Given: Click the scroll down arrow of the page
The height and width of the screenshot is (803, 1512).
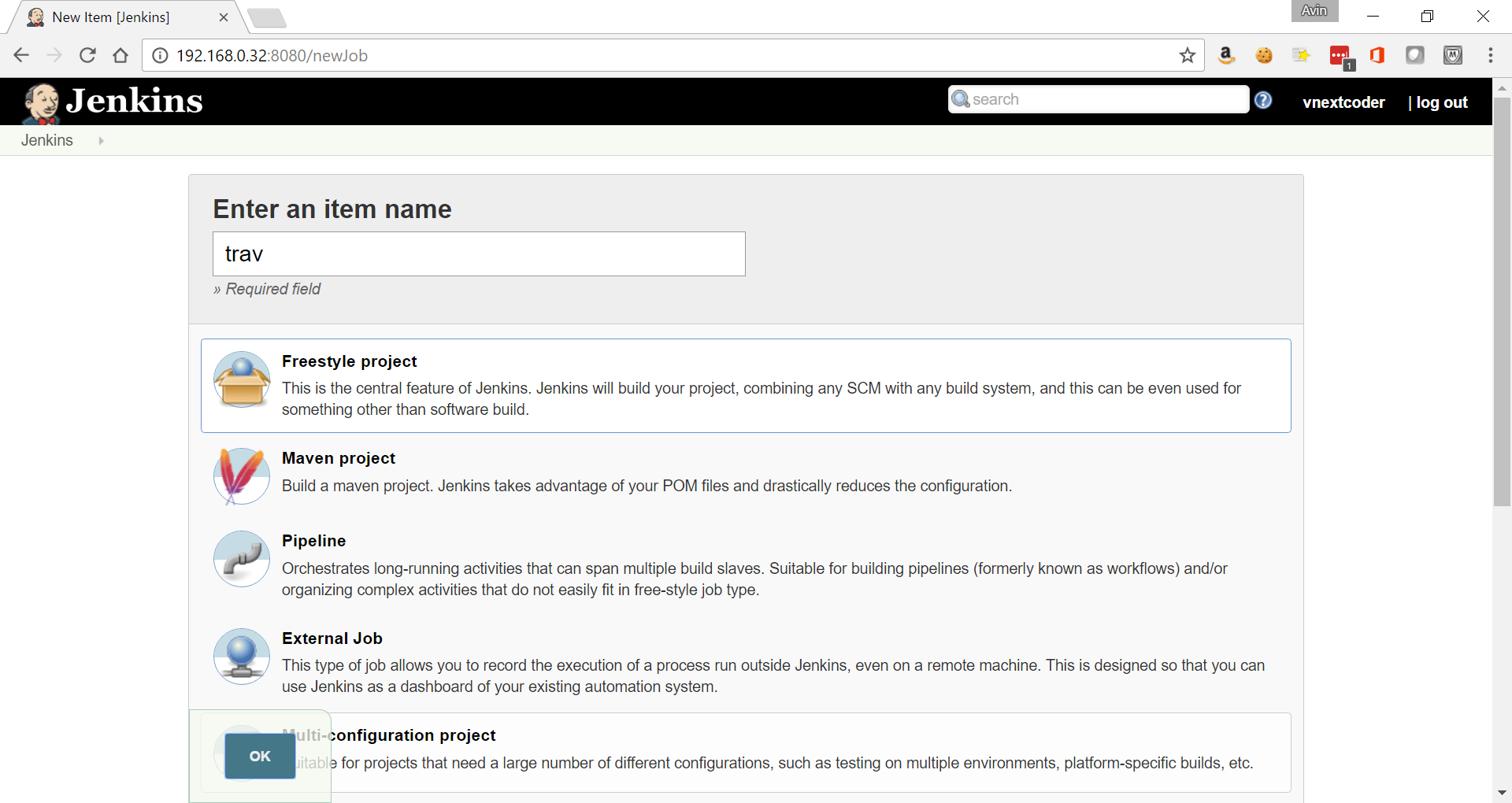Looking at the screenshot, I should pyautogui.click(x=1502, y=793).
